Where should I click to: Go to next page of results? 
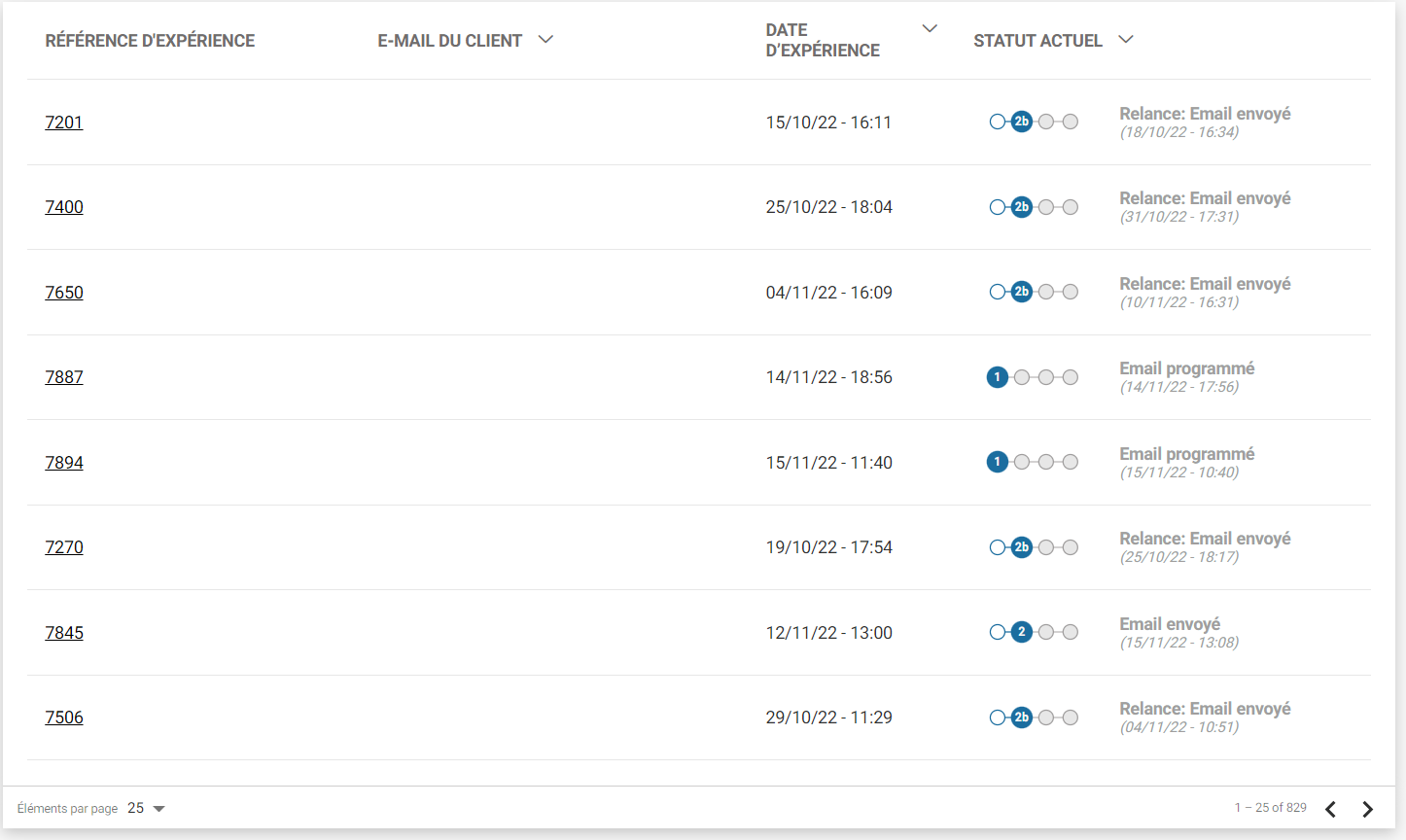coord(1367,809)
